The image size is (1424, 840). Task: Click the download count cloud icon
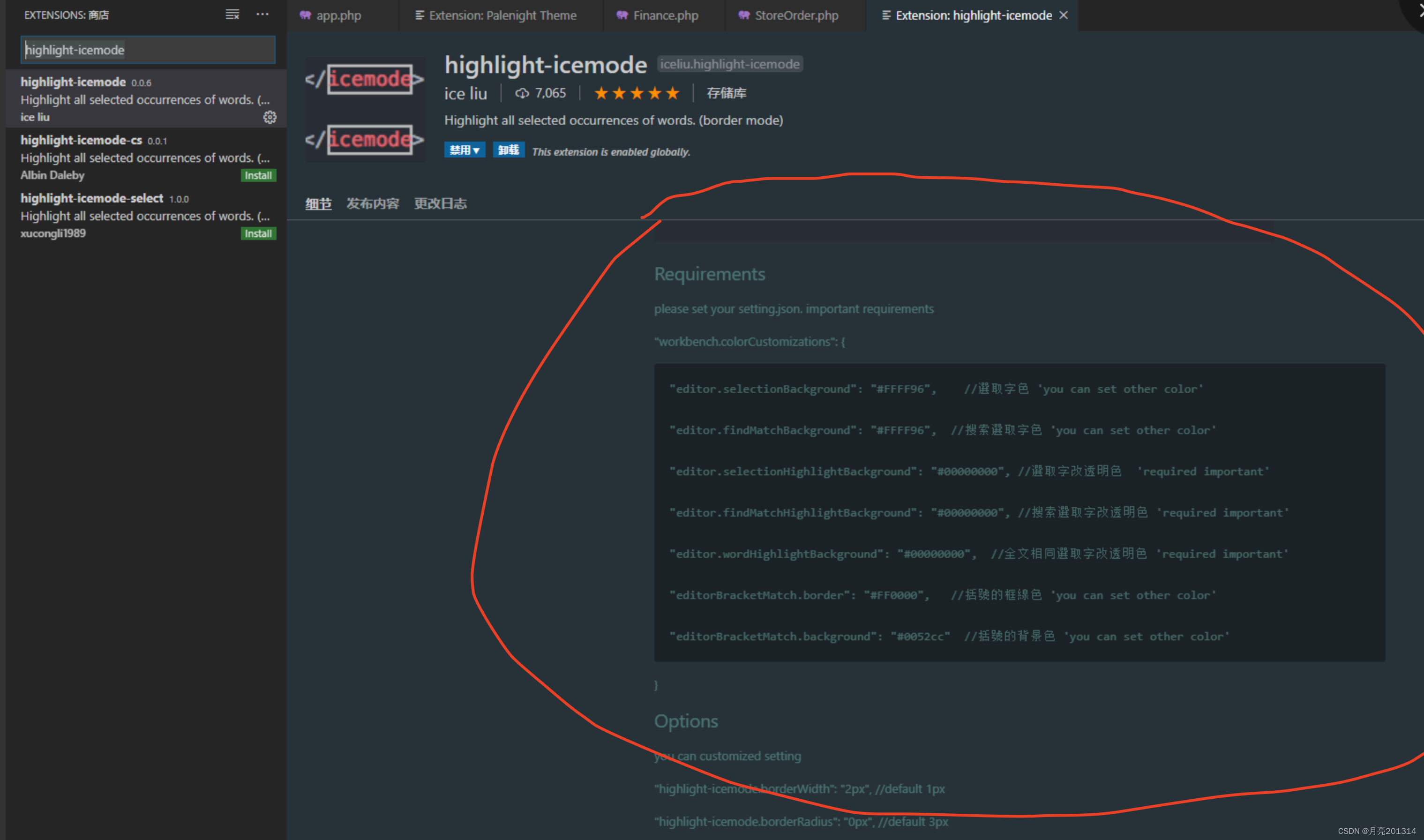point(521,93)
